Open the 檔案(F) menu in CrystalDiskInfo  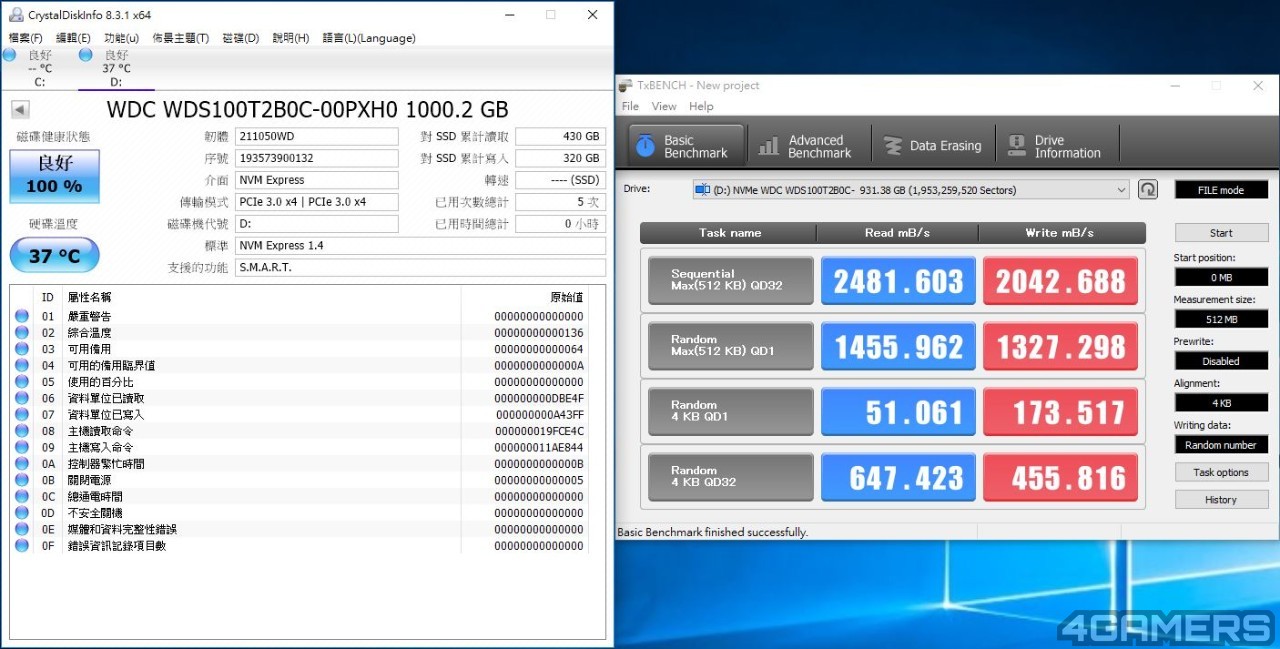[25, 38]
